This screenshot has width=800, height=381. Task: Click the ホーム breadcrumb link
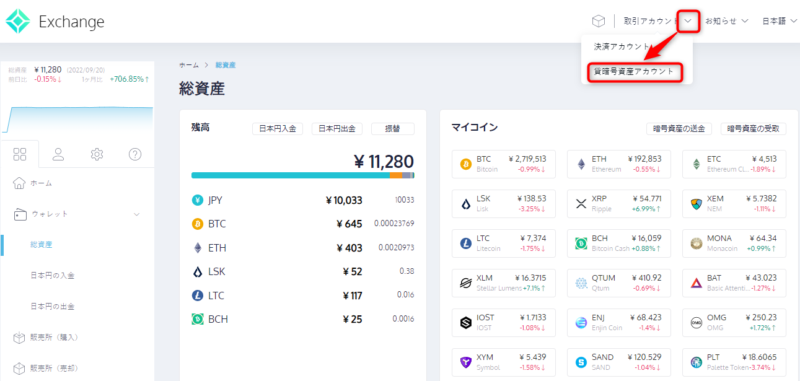188,65
